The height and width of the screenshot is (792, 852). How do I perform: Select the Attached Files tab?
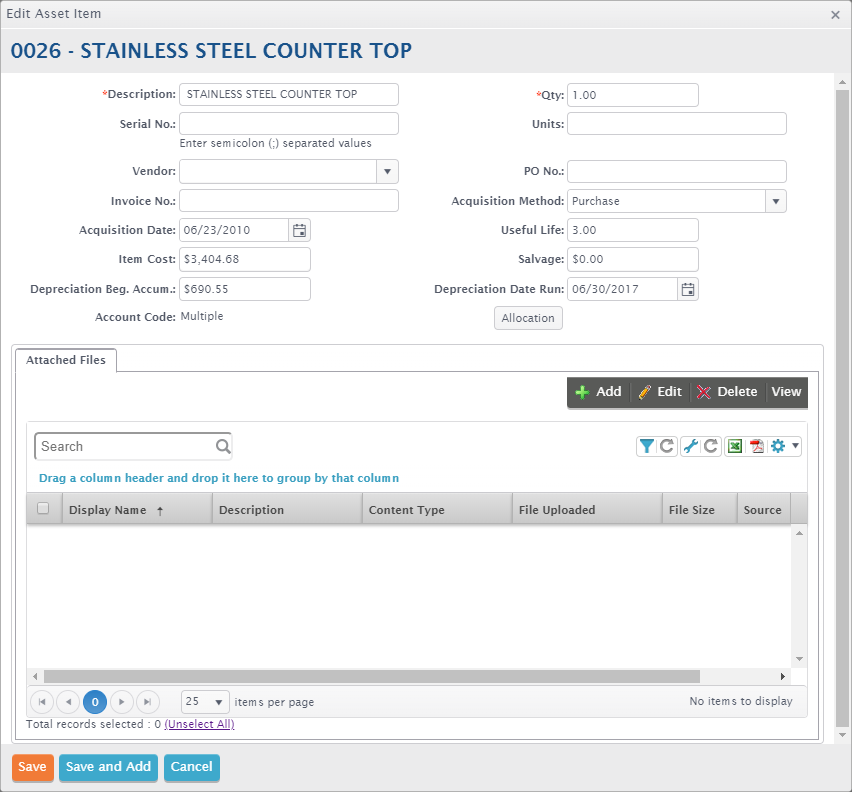(x=66, y=360)
